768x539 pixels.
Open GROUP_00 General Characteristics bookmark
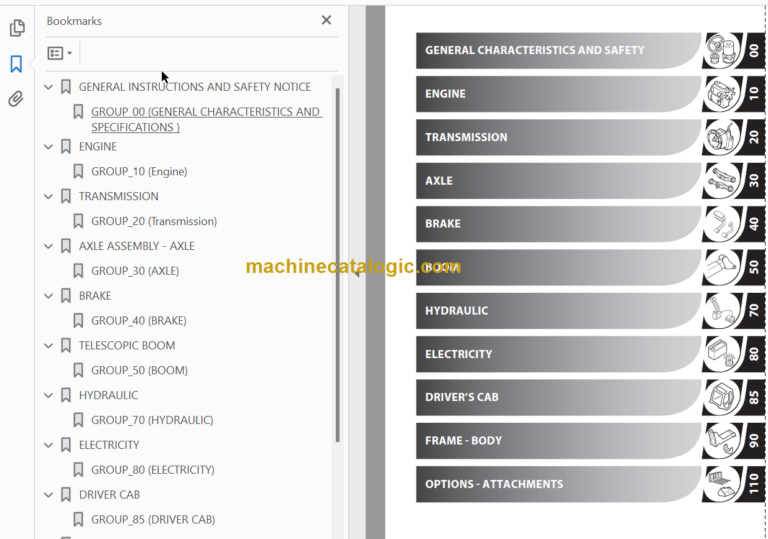(x=206, y=119)
